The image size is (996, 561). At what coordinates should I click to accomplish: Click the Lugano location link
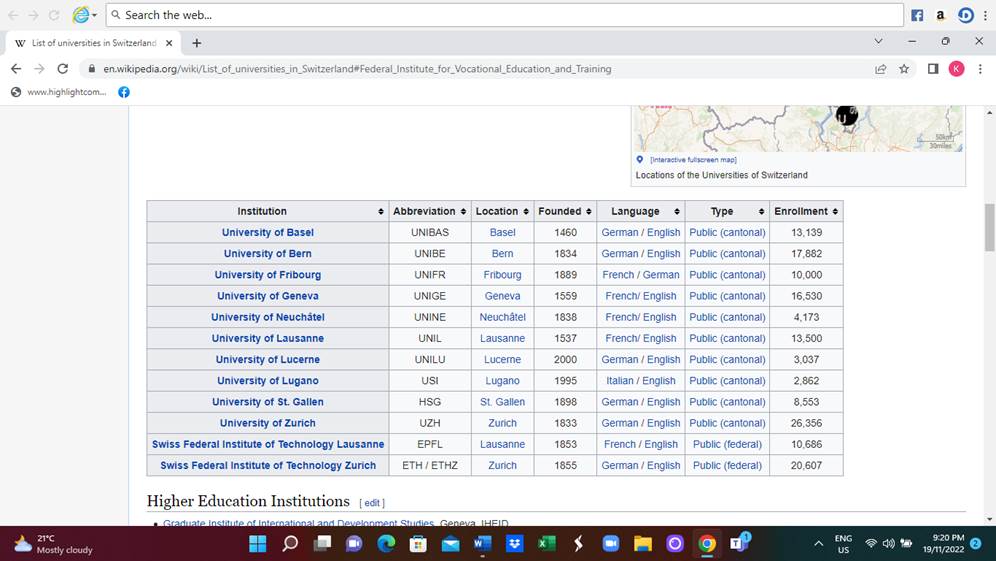[x=502, y=381]
